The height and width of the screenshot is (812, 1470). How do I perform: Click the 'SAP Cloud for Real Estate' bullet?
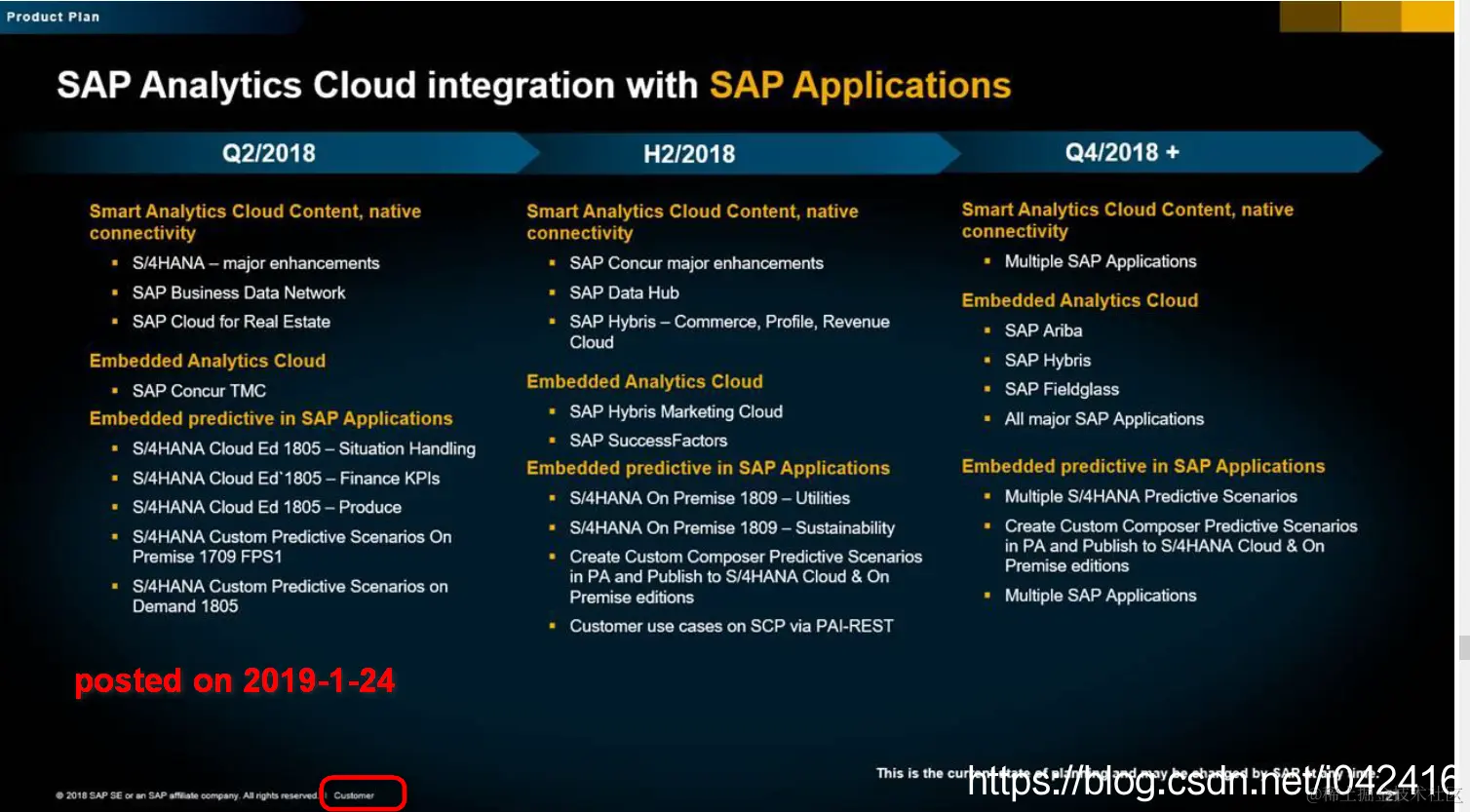[x=231, y=322]
